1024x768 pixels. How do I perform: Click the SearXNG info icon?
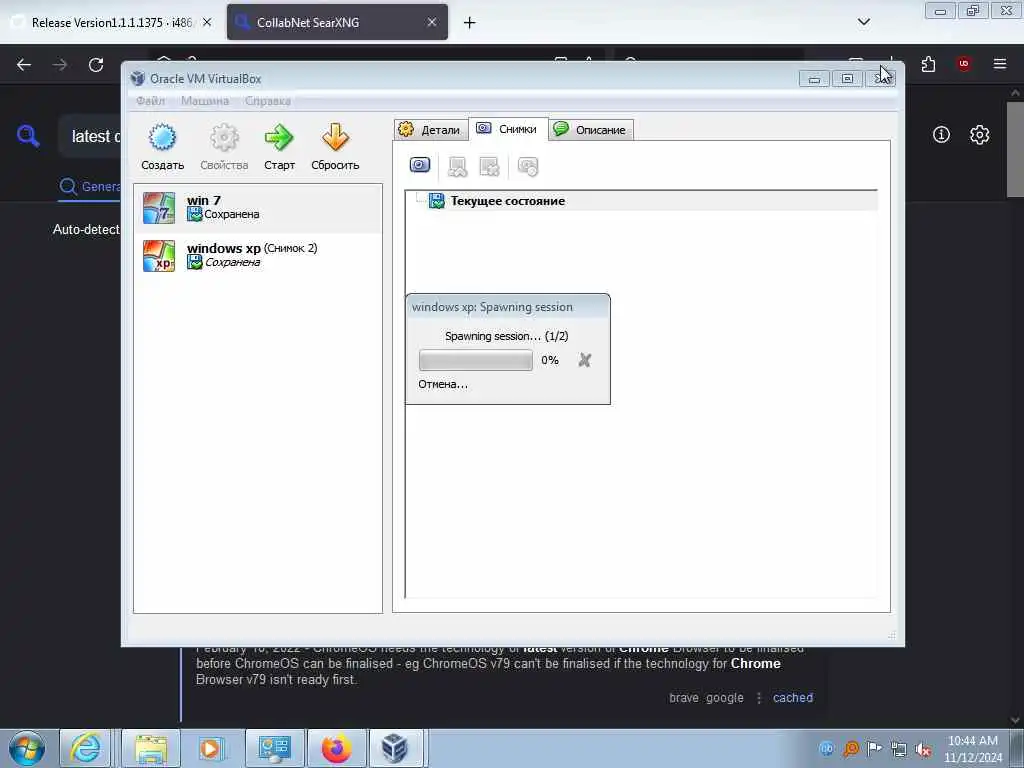(941, 135)
